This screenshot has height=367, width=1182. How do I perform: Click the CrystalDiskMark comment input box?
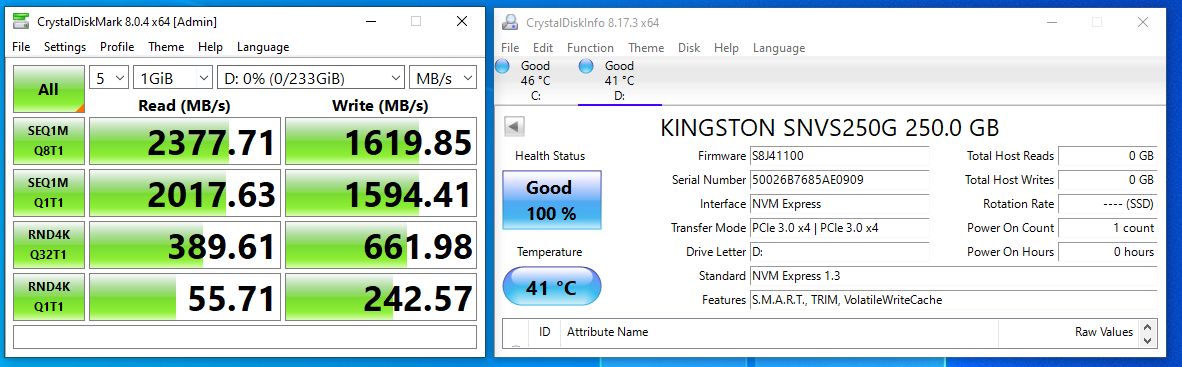pos(245,337)
